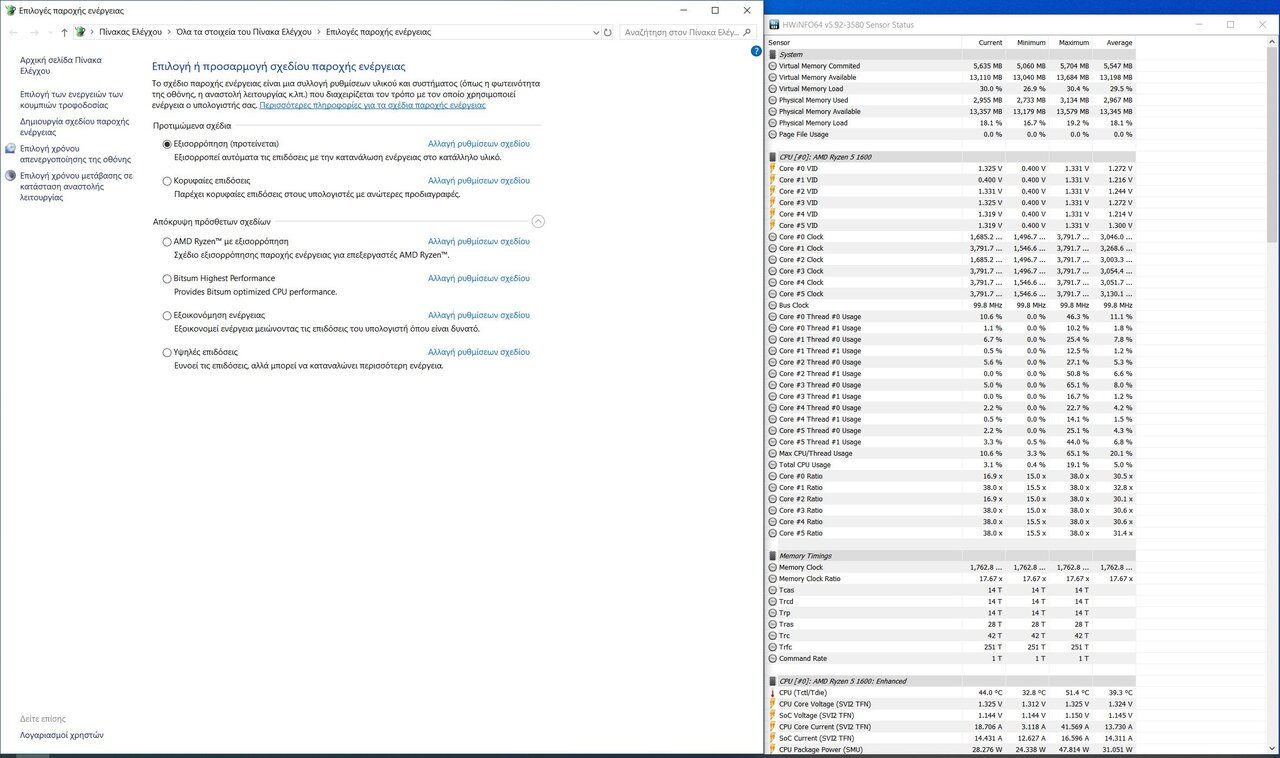The height and width of the screenshot is (758, 1280).
Task: Select the Κορυφαίες επιδόσεις power plan radio button
Action: tap(167, 181)
